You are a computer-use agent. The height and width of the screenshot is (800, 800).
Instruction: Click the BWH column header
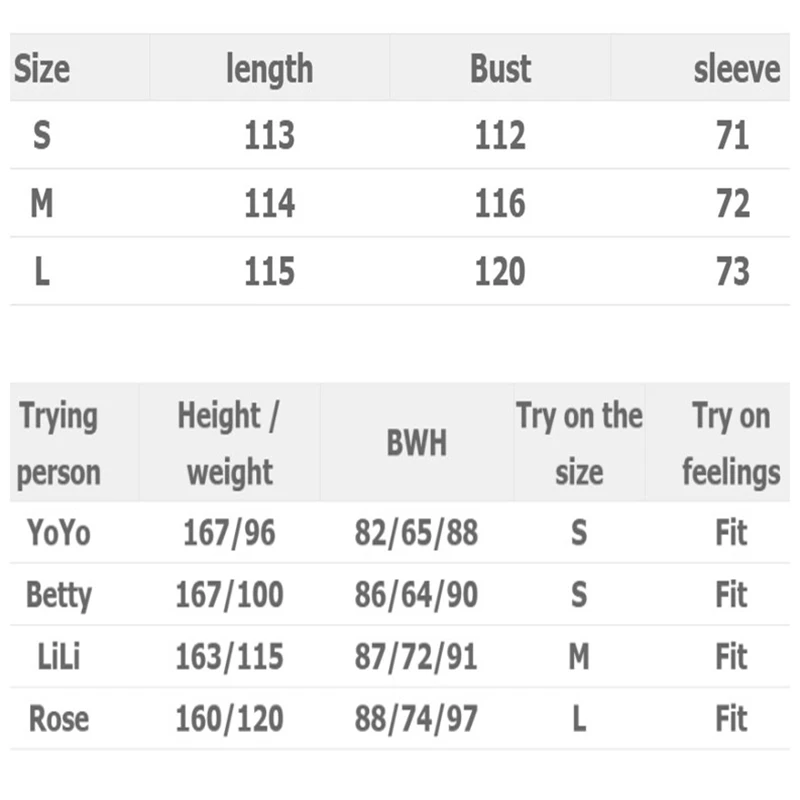tap(416, 443)
